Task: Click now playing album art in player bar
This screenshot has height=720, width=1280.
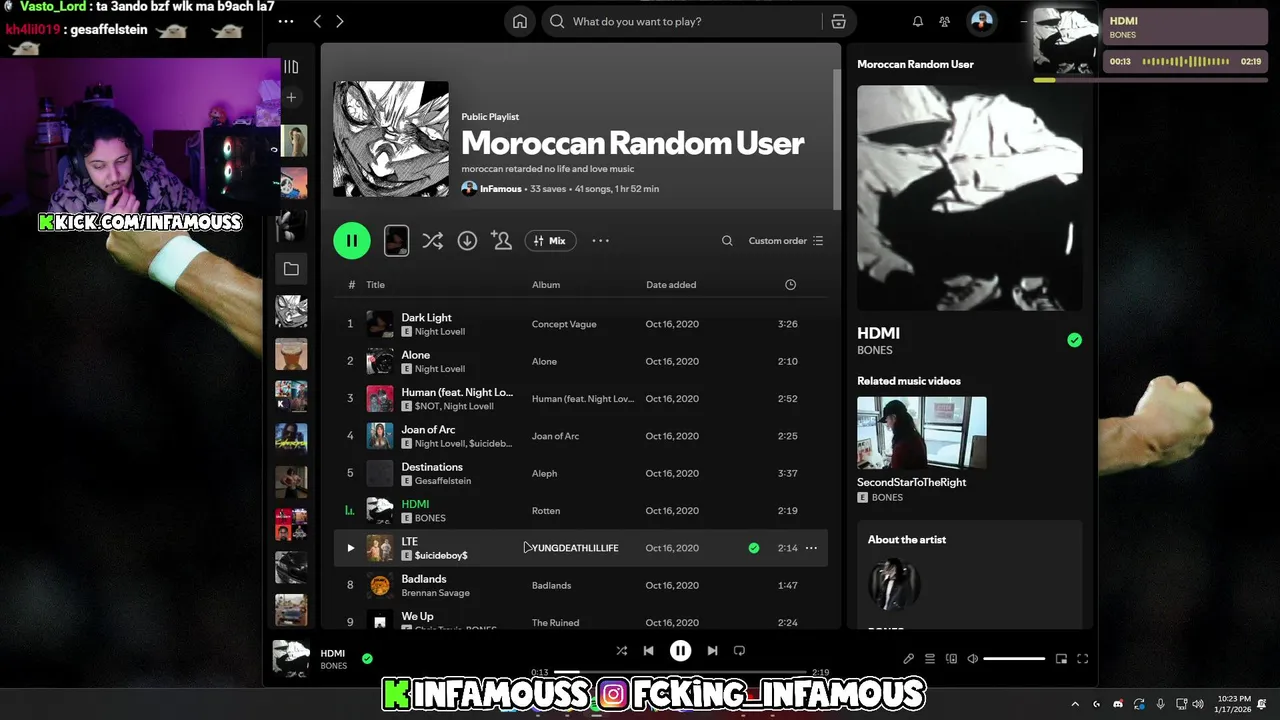Action: [x=291, y=659]
